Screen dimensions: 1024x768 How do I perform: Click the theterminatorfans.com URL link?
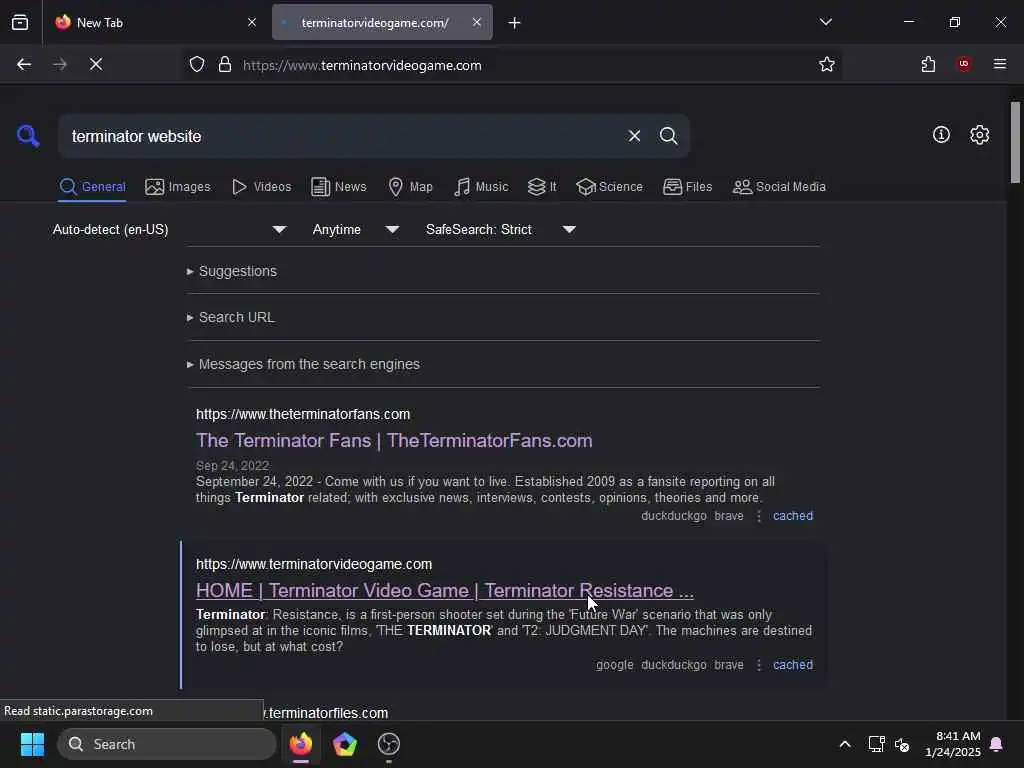click(303, 414)
